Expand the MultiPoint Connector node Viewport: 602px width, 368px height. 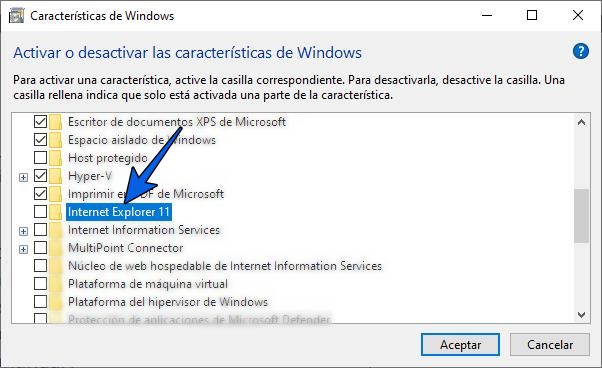click(x=23, y=249)
